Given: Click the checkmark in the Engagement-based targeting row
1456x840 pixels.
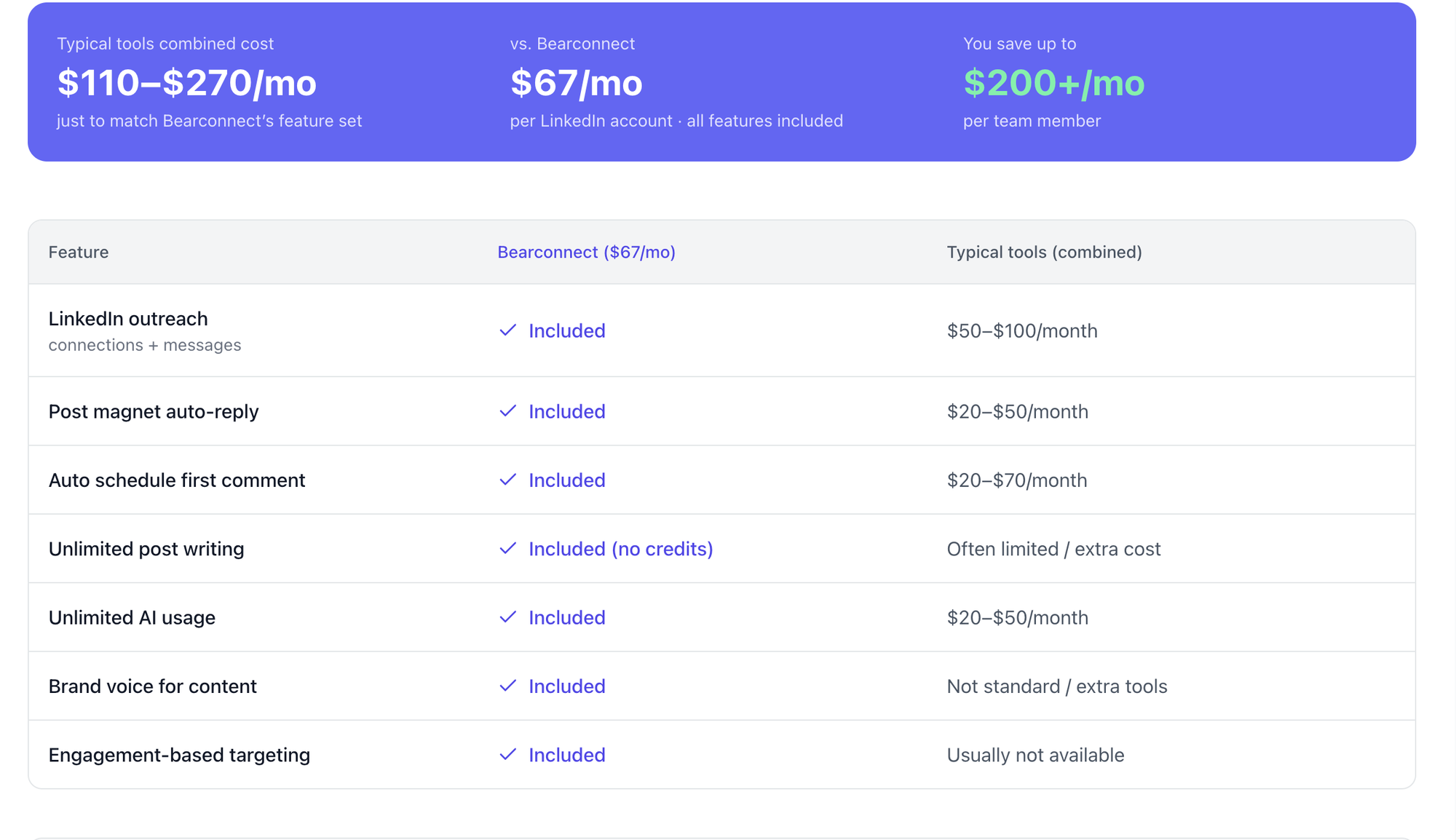Looking at the screenshot, I should 507,755.
